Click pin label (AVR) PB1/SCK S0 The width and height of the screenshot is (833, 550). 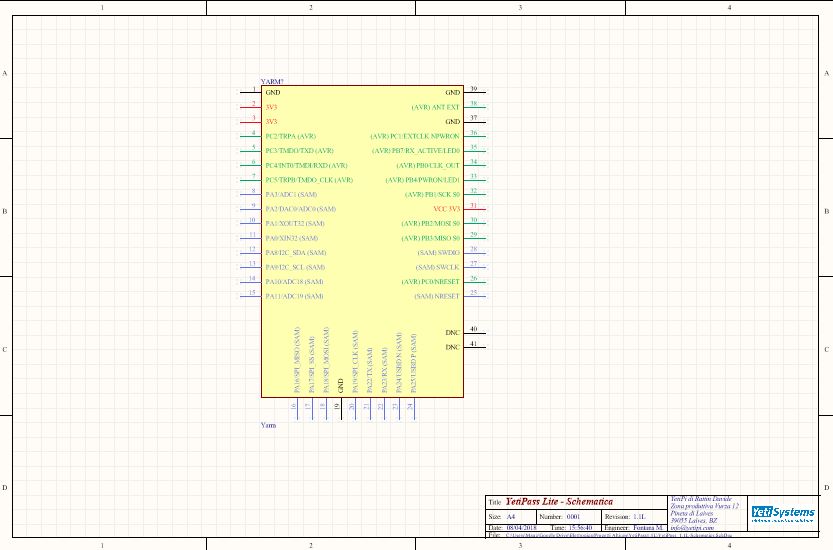(x=432, y=194)
